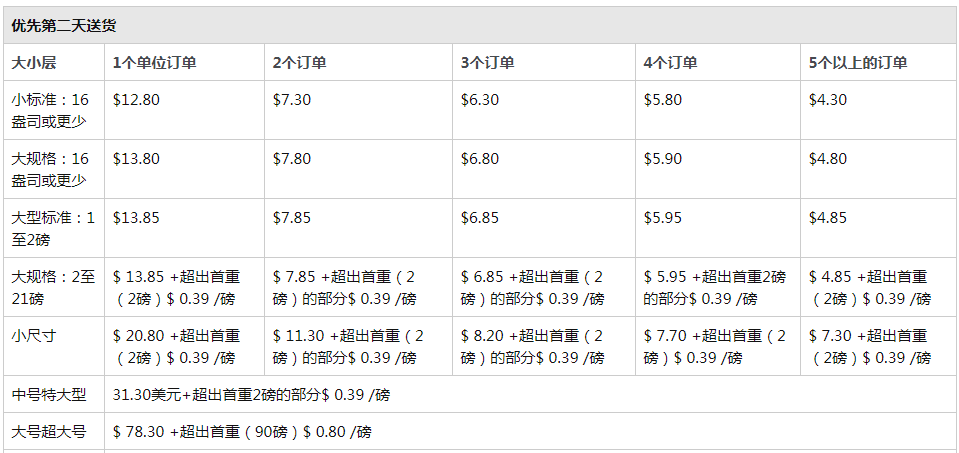
Task: Select the $20.80 +超出首重 cell
Action: click(x=177, y=347)
